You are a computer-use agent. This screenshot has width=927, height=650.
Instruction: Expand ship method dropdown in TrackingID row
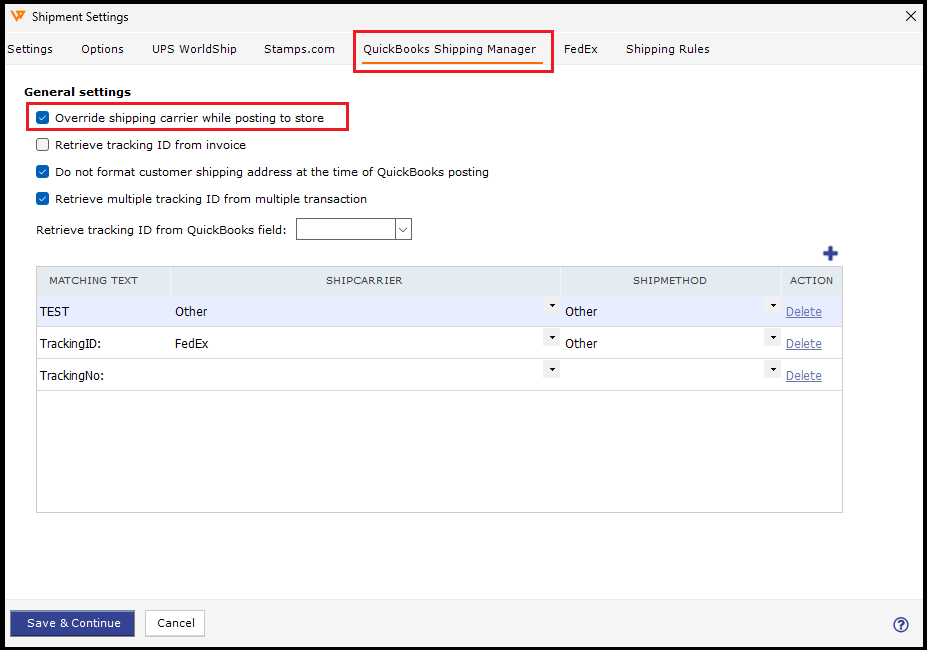click(772, 338)
